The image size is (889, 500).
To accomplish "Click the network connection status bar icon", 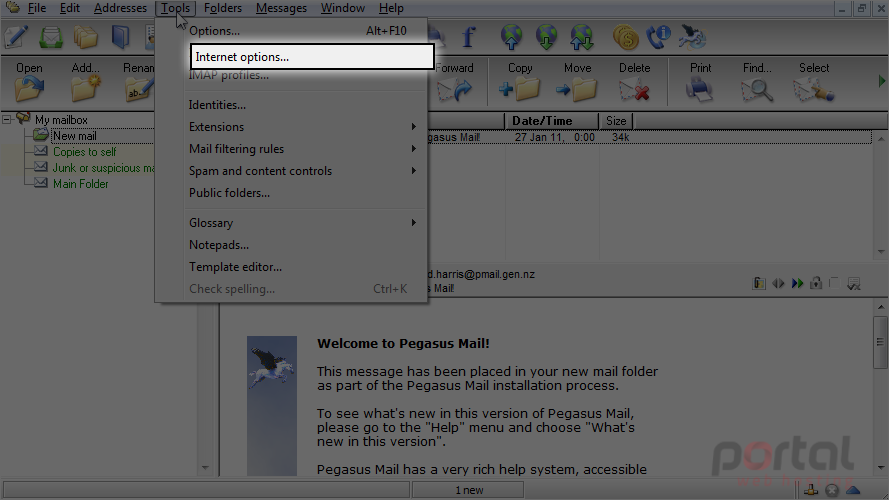I will (x=811, y=490).
